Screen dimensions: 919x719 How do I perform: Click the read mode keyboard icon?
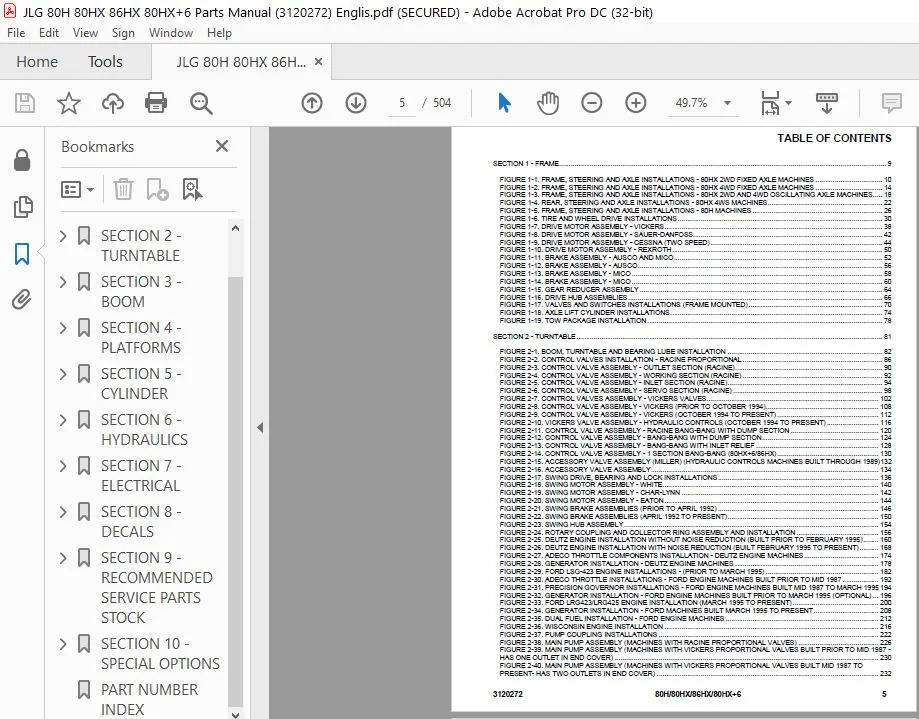(827, 103)
